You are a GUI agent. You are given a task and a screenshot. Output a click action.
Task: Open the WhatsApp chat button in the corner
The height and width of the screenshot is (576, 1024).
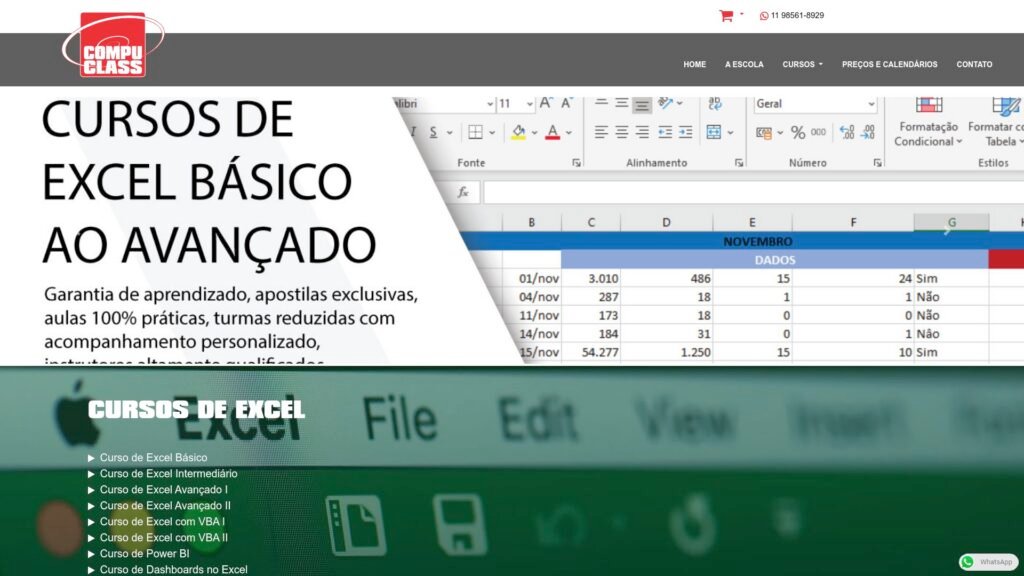click(x=988, y=562)
